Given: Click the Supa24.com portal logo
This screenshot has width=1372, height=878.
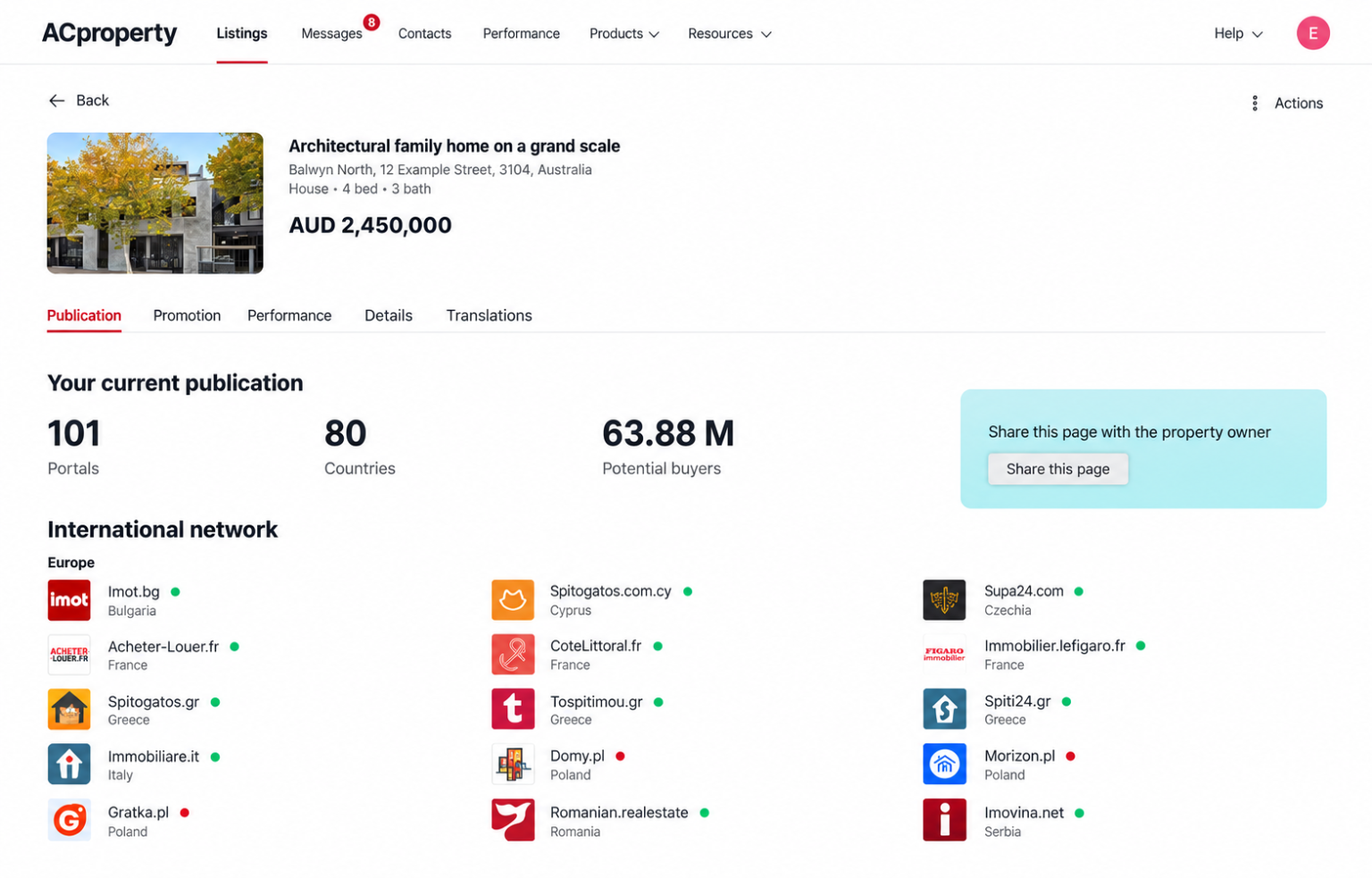Looking at the screenshot, I should 944,600.
